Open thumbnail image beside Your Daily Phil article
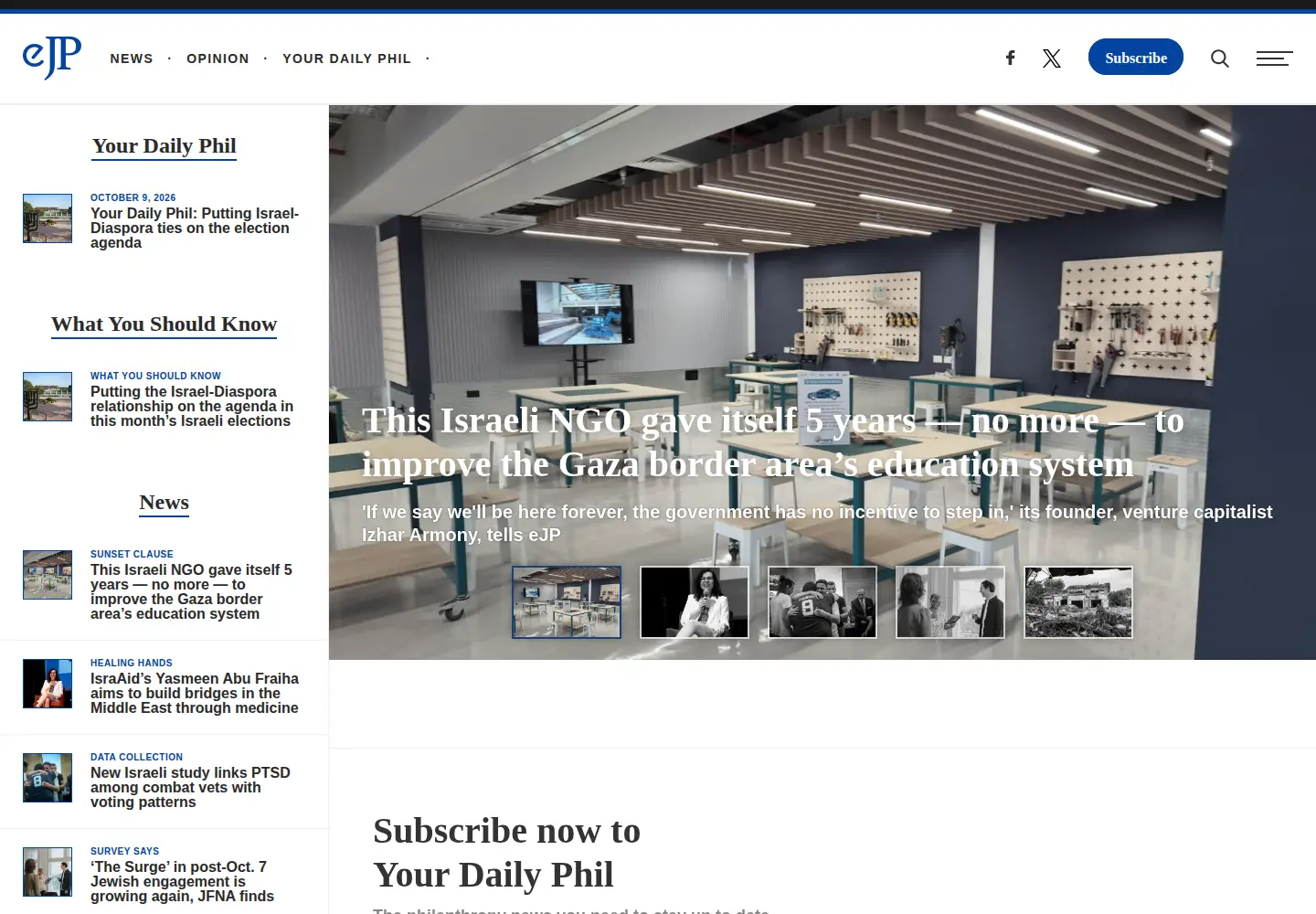 pyautogui.click(x=48, y=218)
